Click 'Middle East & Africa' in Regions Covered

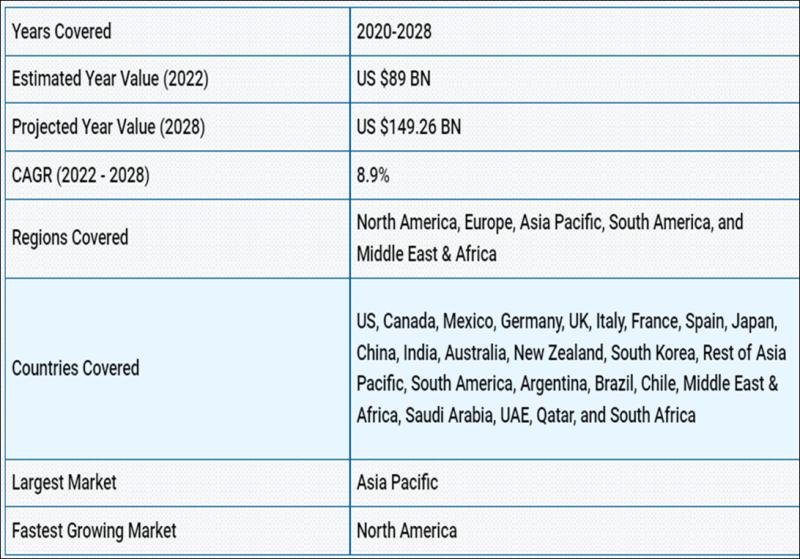click(x=426, y=254)
